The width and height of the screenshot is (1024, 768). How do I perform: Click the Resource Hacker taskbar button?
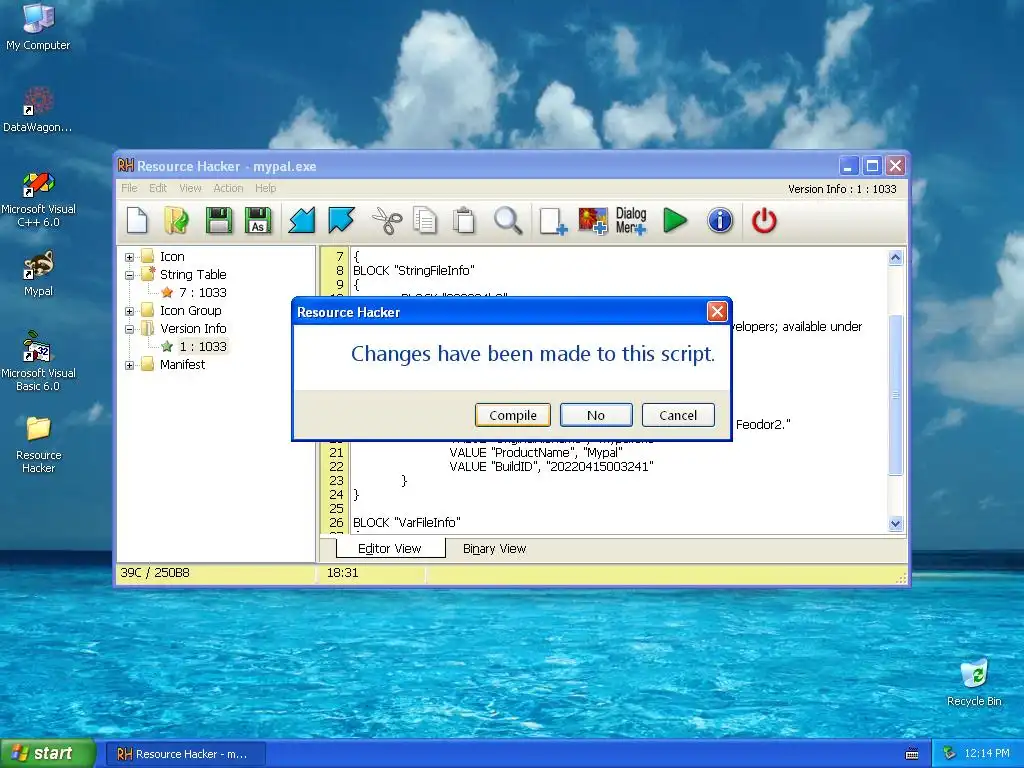pyautogui.click(x=185, y=754)
